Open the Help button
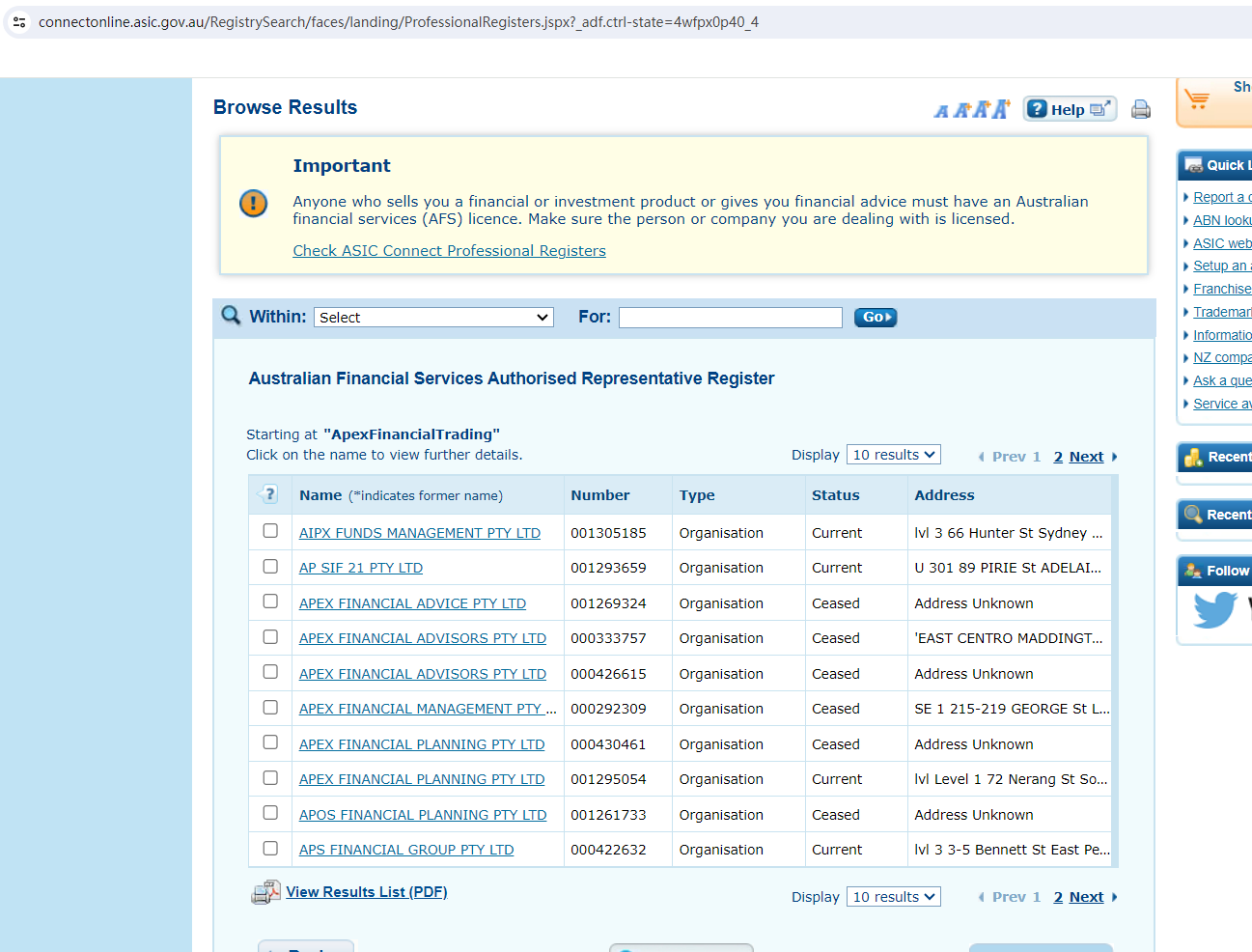 click(1069, 109)
